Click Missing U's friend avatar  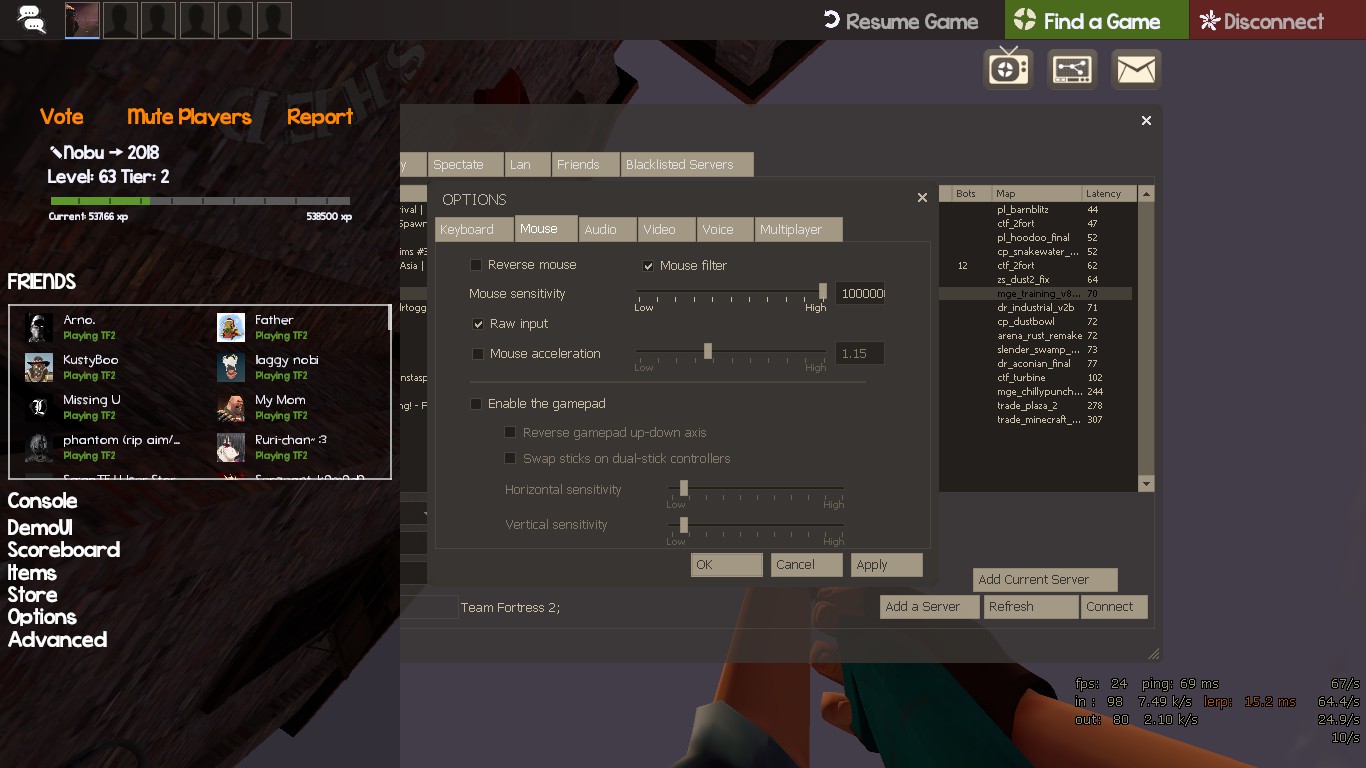pos(39,408)
